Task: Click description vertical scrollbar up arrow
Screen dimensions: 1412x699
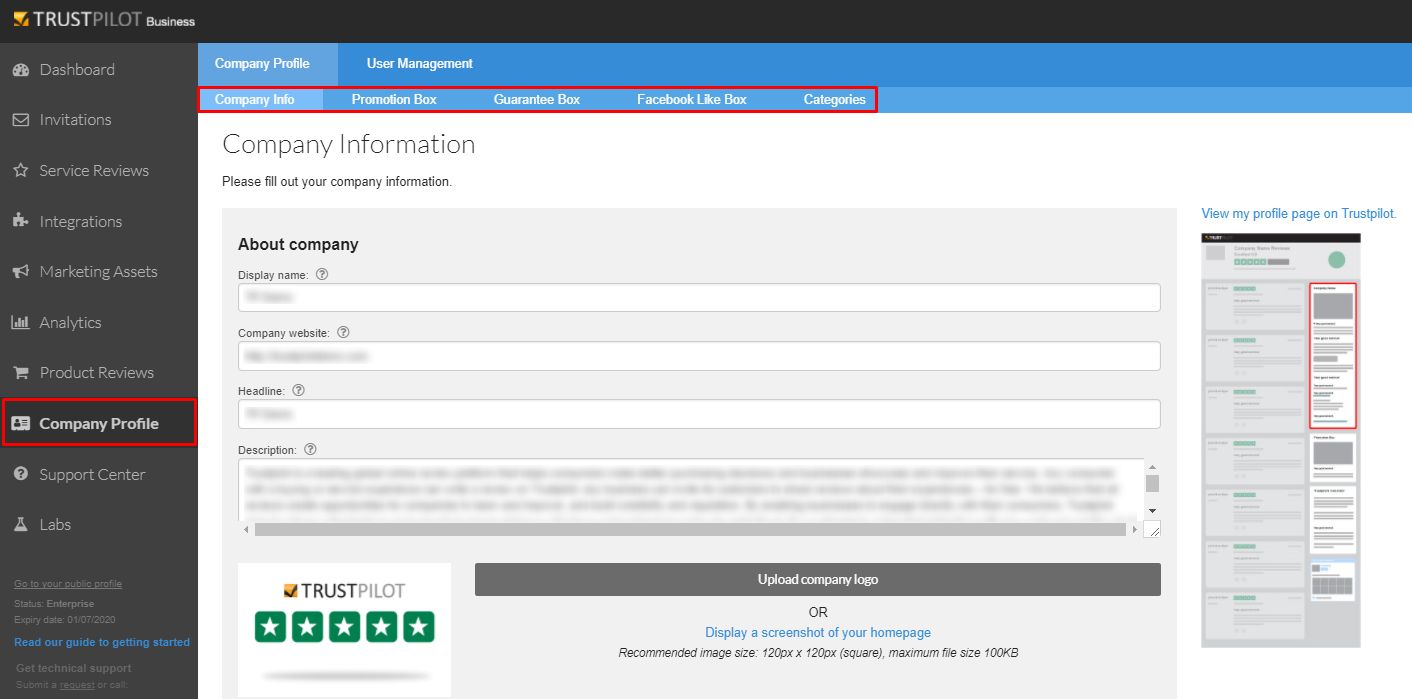Action: 1152,467
